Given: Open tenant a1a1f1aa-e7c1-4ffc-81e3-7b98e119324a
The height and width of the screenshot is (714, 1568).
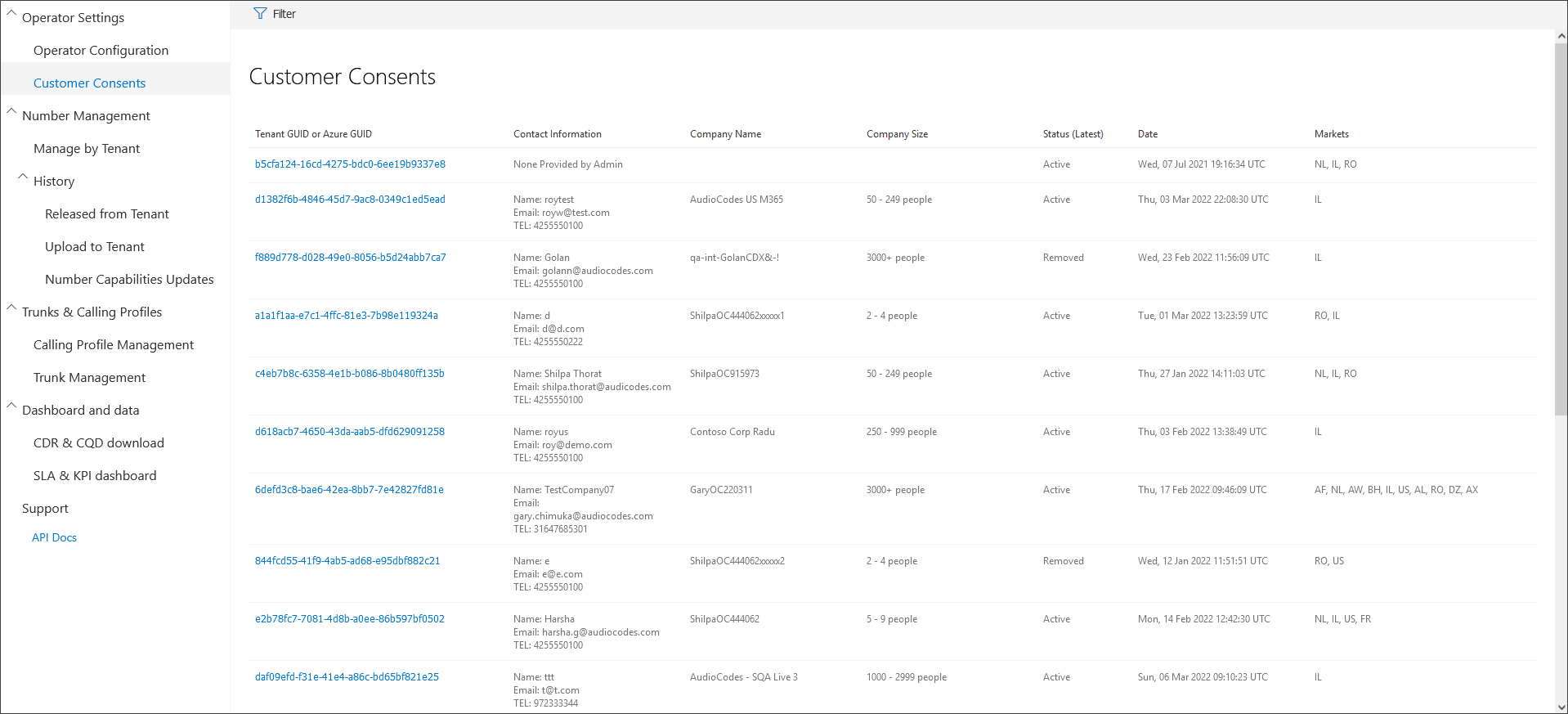Looking at the screenshot, I should click(347, 316).
